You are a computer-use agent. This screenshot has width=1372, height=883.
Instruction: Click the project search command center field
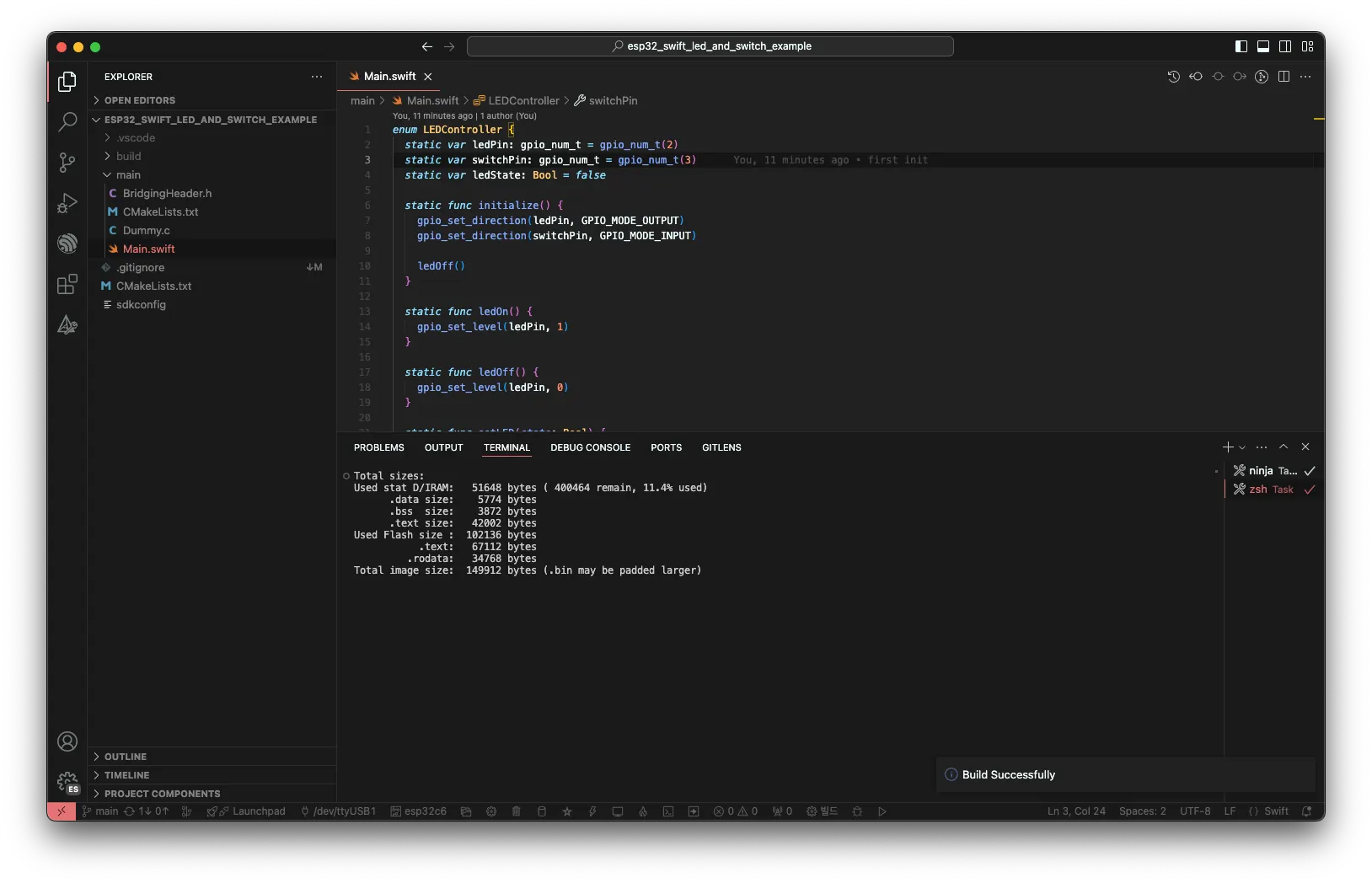[710, 46]
